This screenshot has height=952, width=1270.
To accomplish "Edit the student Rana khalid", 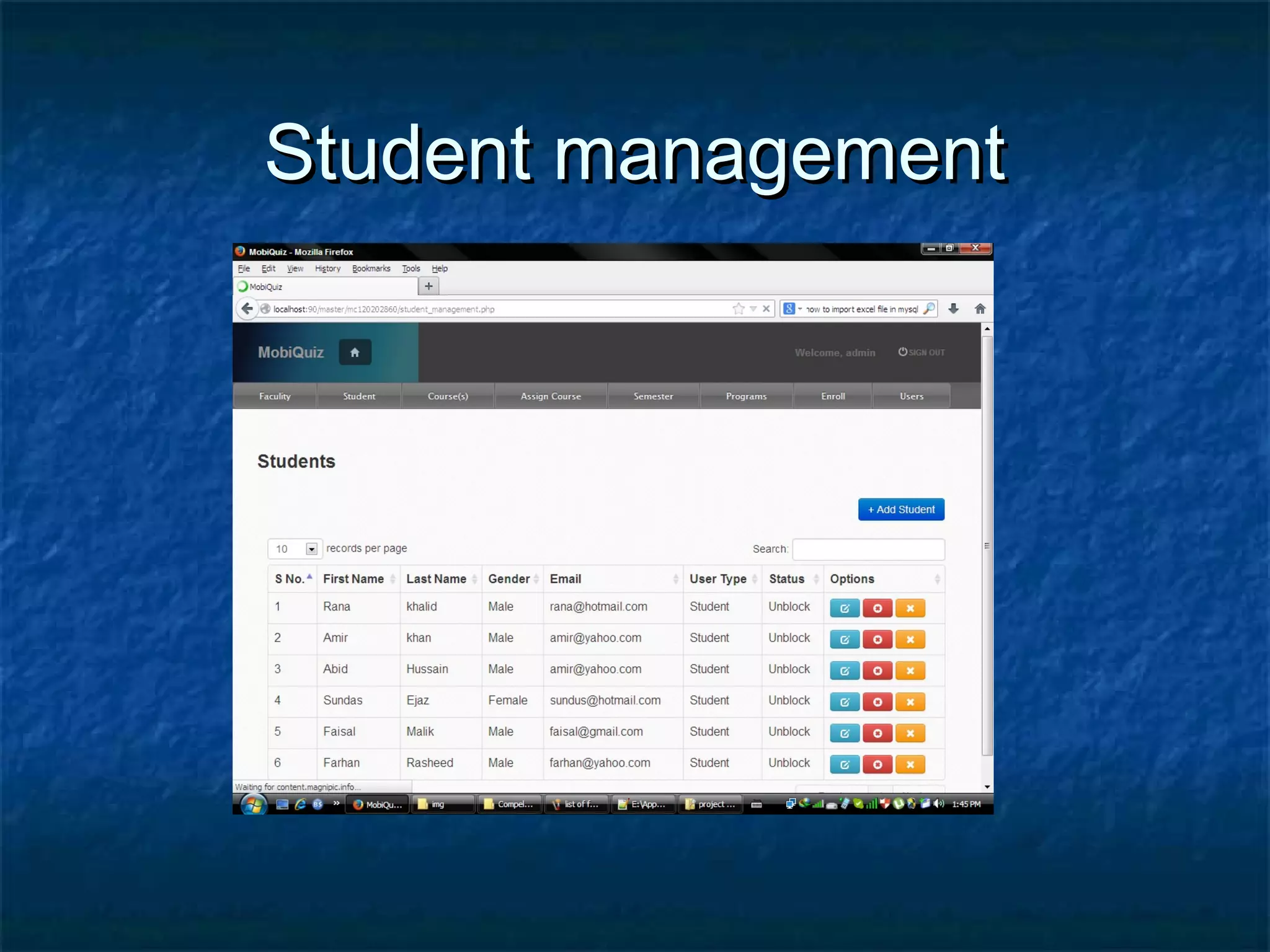I will point(845,608).
